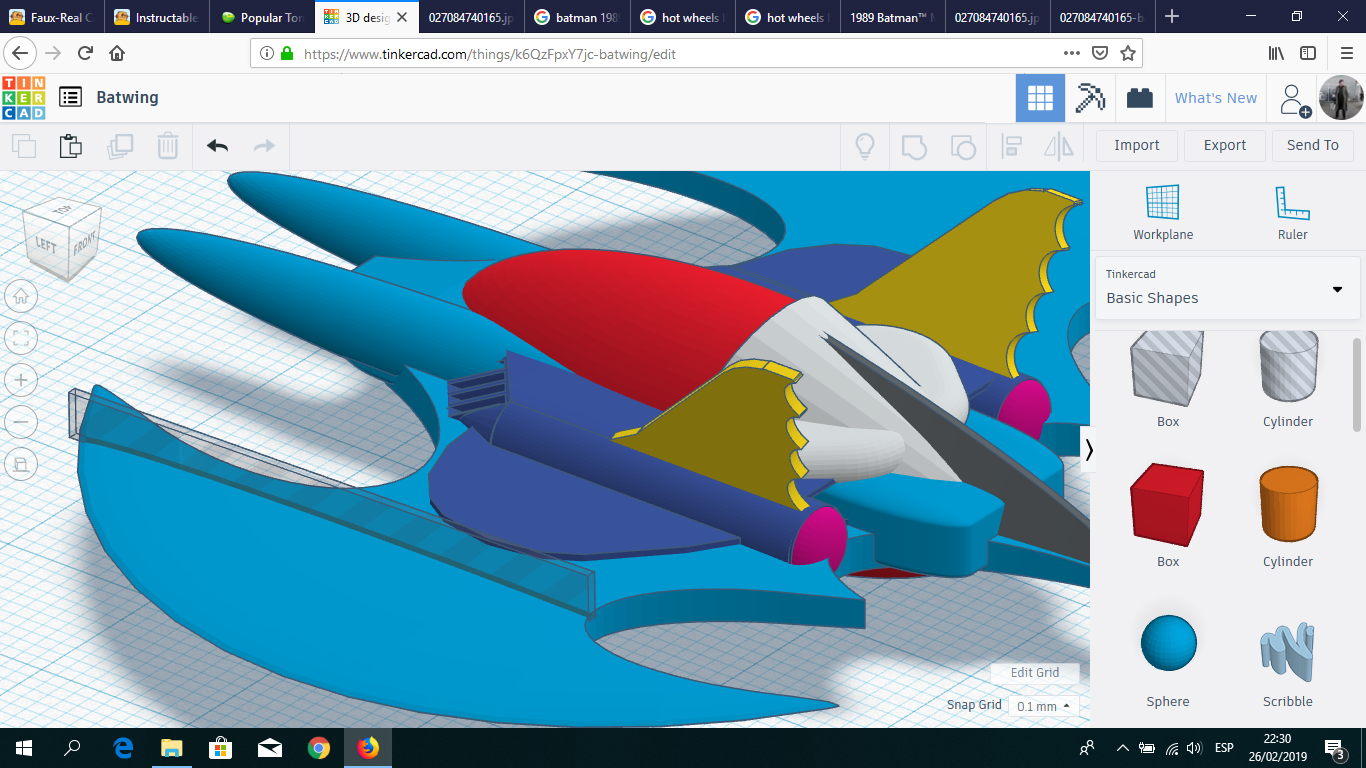1366x768 pixels.
Task: Bookmark this page with the star
Action: pos(1127,53)
